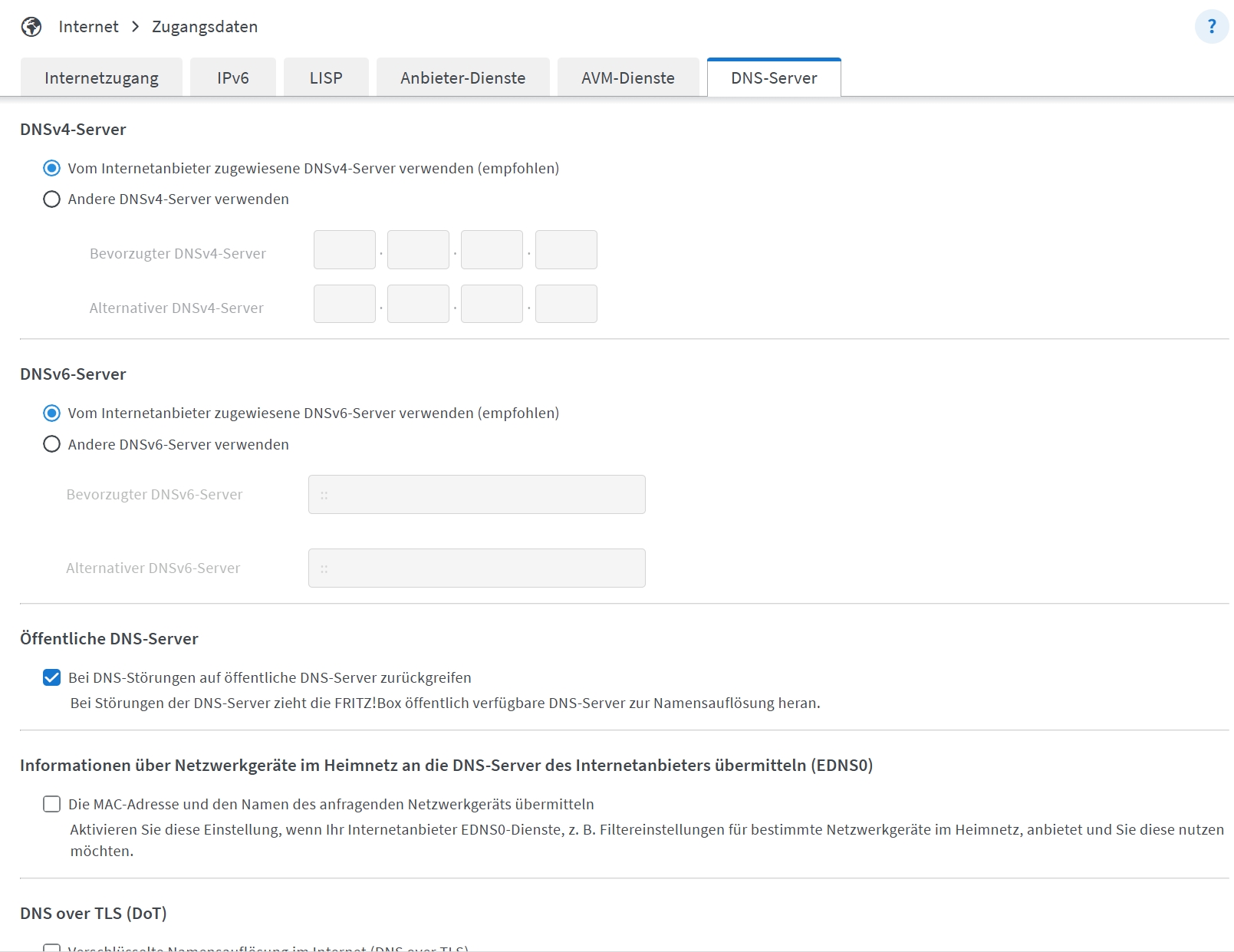This screenshot has height=952, width=1234.
Task: Switch to the LISP tab
Action: tap(325, 77)
